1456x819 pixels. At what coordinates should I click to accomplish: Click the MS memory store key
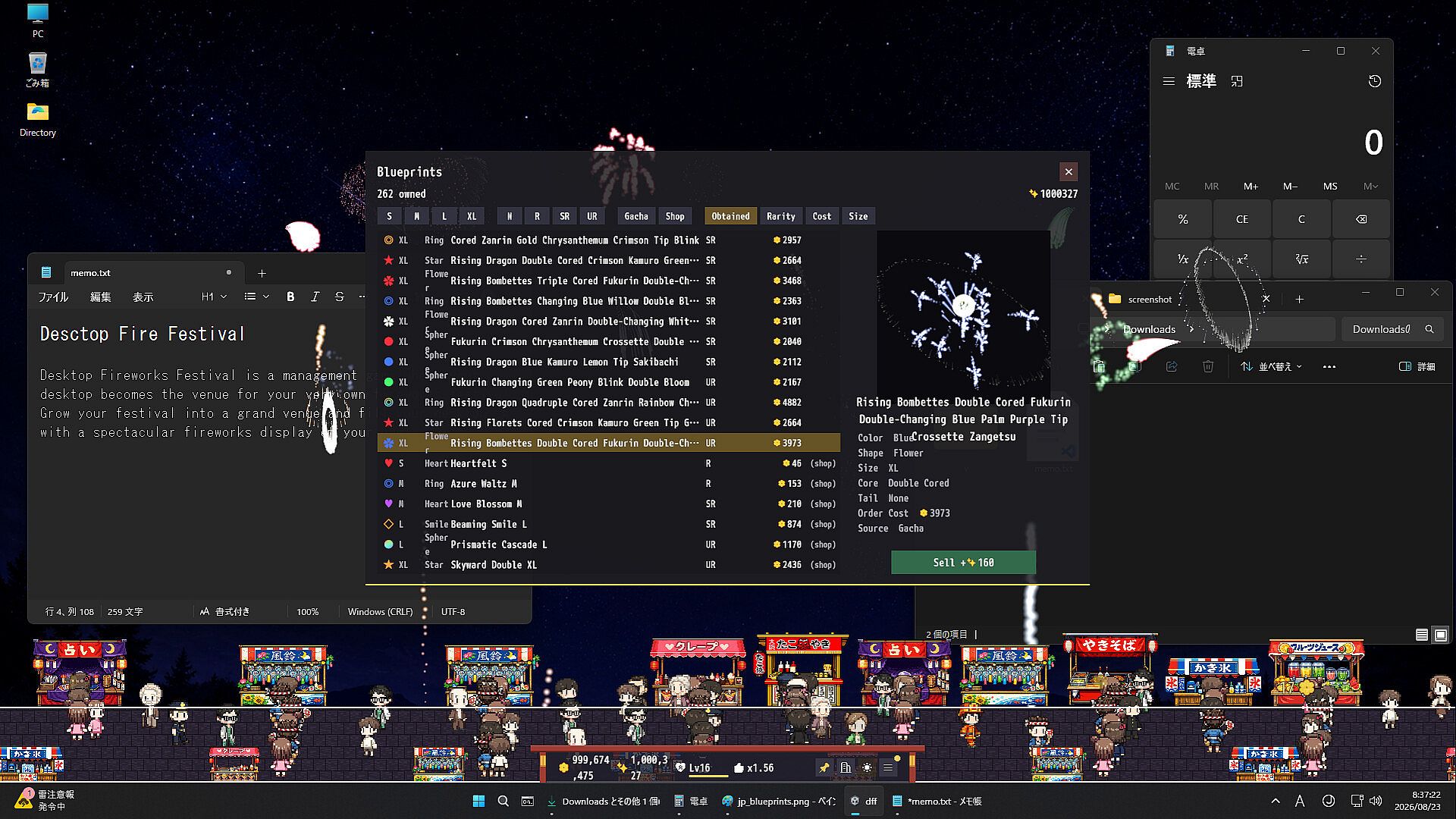click(x=1330, y=187)
